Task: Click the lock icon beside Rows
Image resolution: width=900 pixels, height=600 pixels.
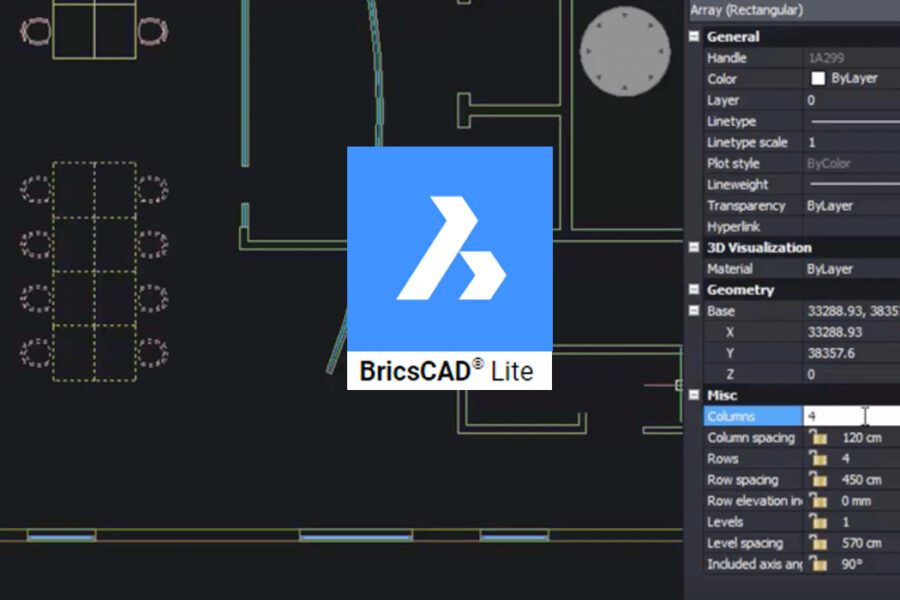Action: click(x=818, y=459)
